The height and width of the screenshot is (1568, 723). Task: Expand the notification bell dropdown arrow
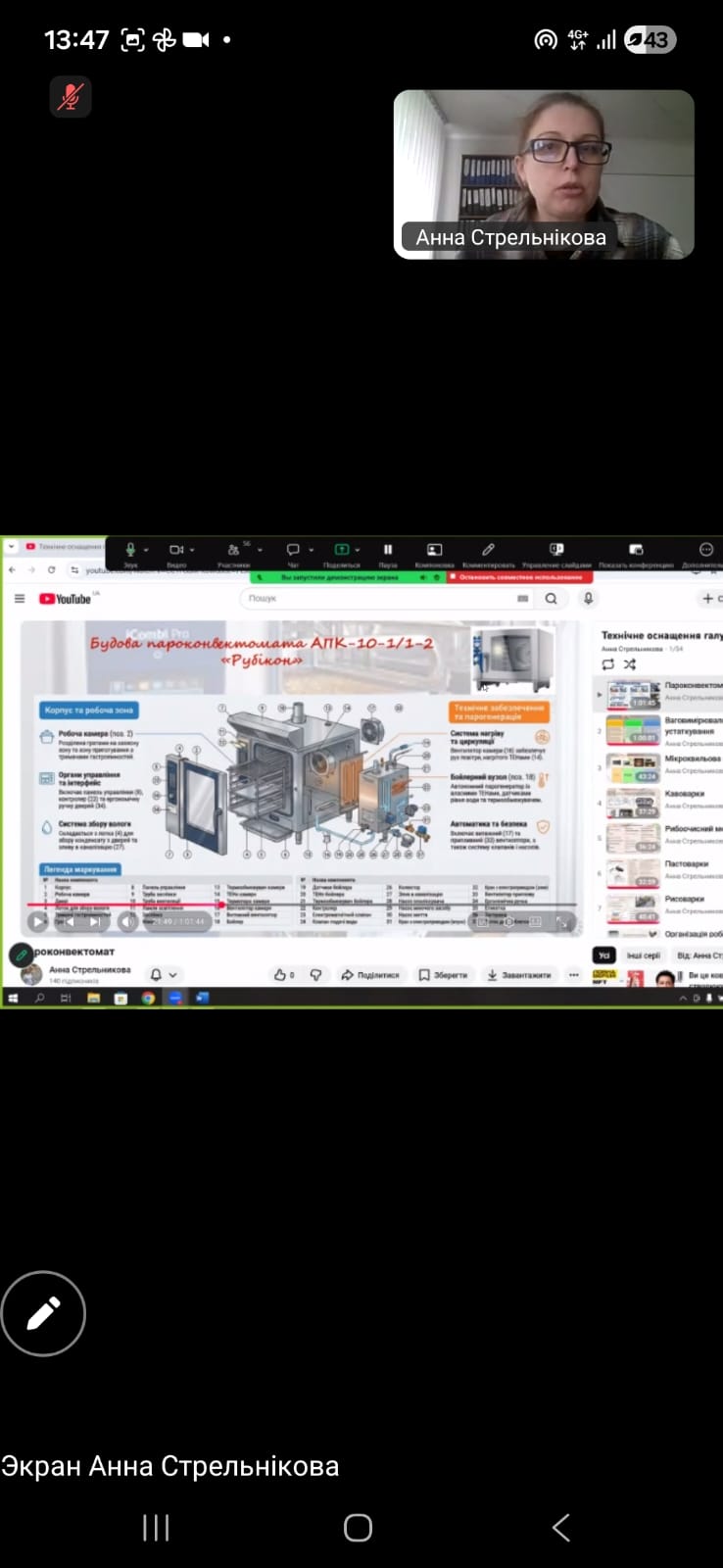pos(173,975)
